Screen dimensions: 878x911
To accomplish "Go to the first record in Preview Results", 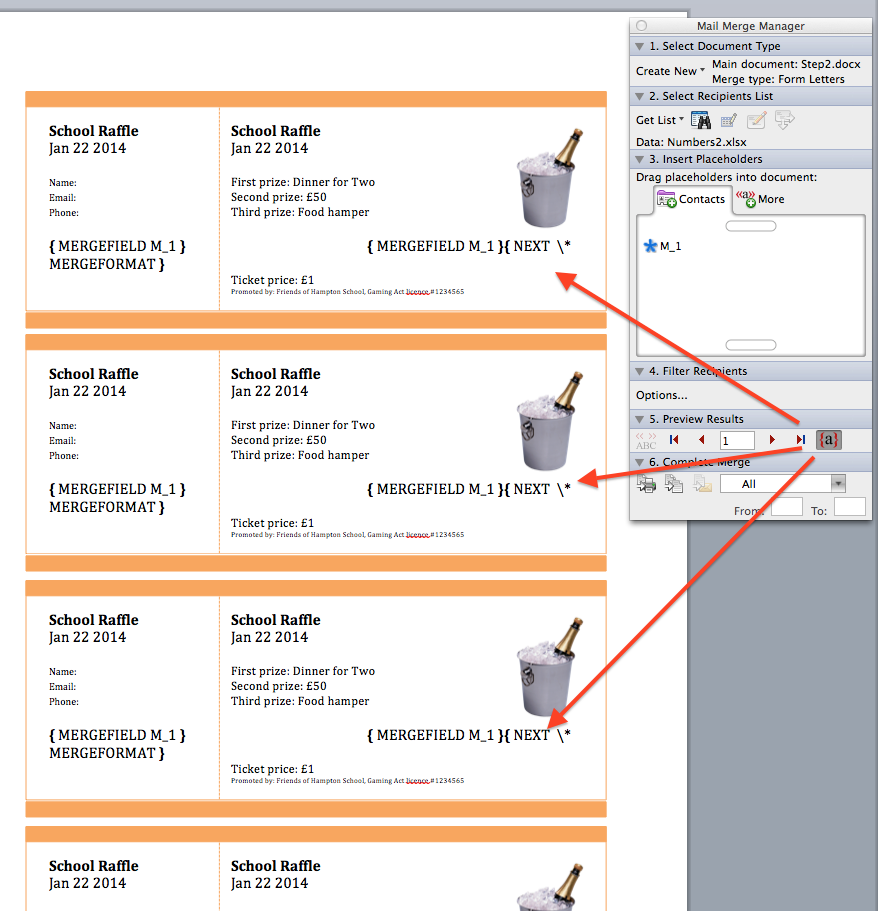I will [674, 440].
